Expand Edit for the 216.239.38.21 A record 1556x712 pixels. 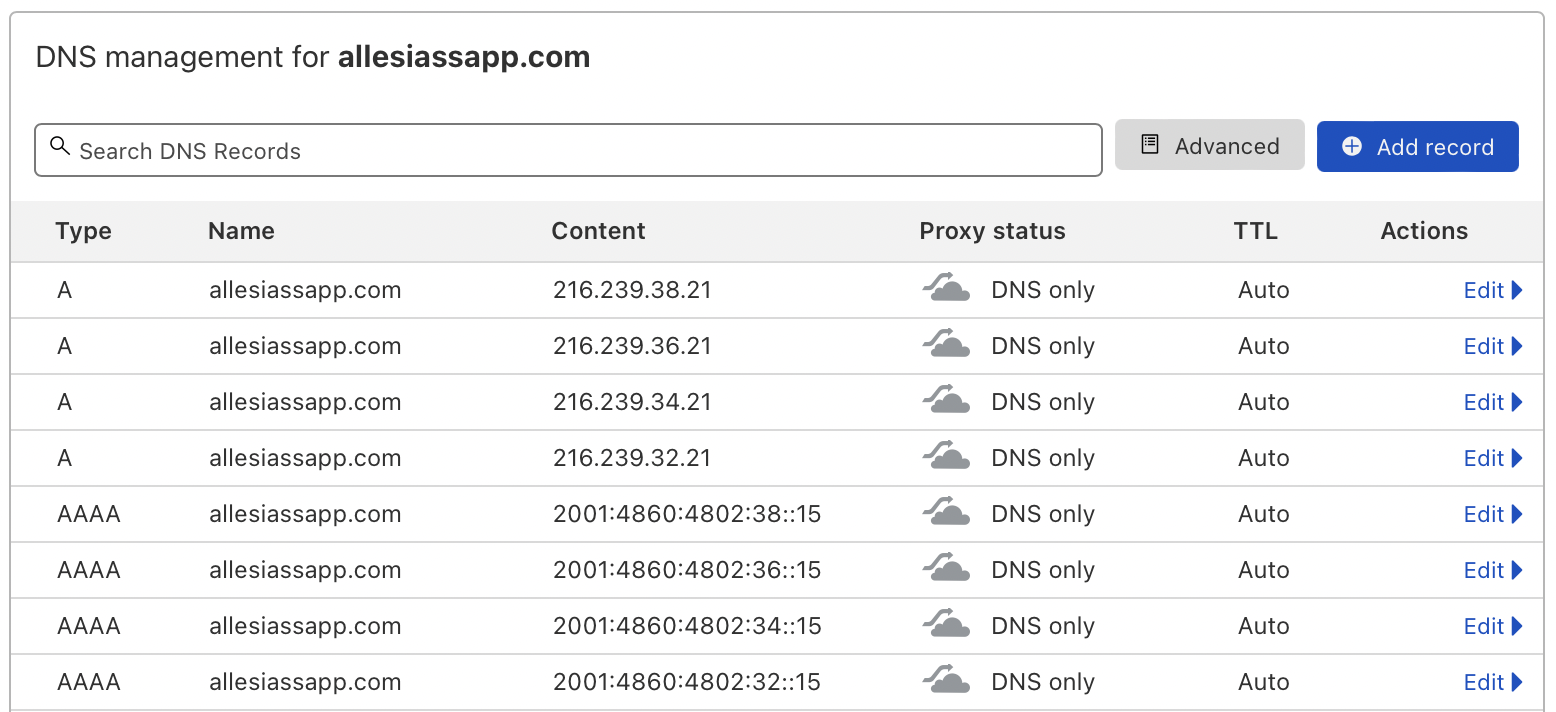(x=1492, y=290)
